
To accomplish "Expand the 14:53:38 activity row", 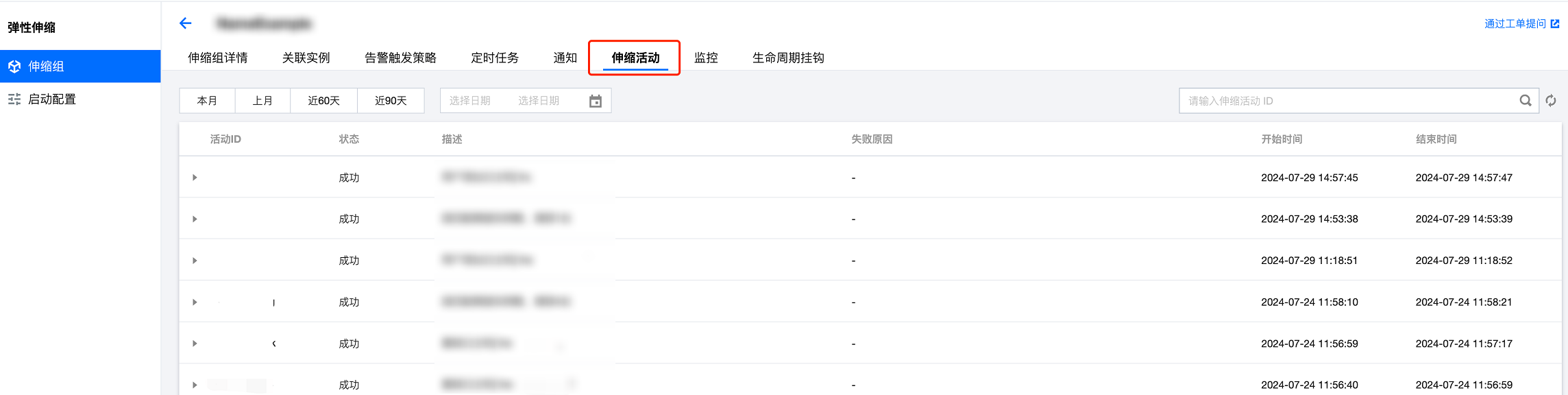I will pyautogui.click(x=195, y=219).
